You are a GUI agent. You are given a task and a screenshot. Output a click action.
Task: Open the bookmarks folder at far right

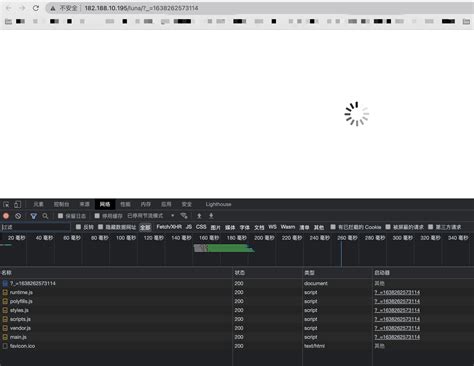tap(466, 21)
